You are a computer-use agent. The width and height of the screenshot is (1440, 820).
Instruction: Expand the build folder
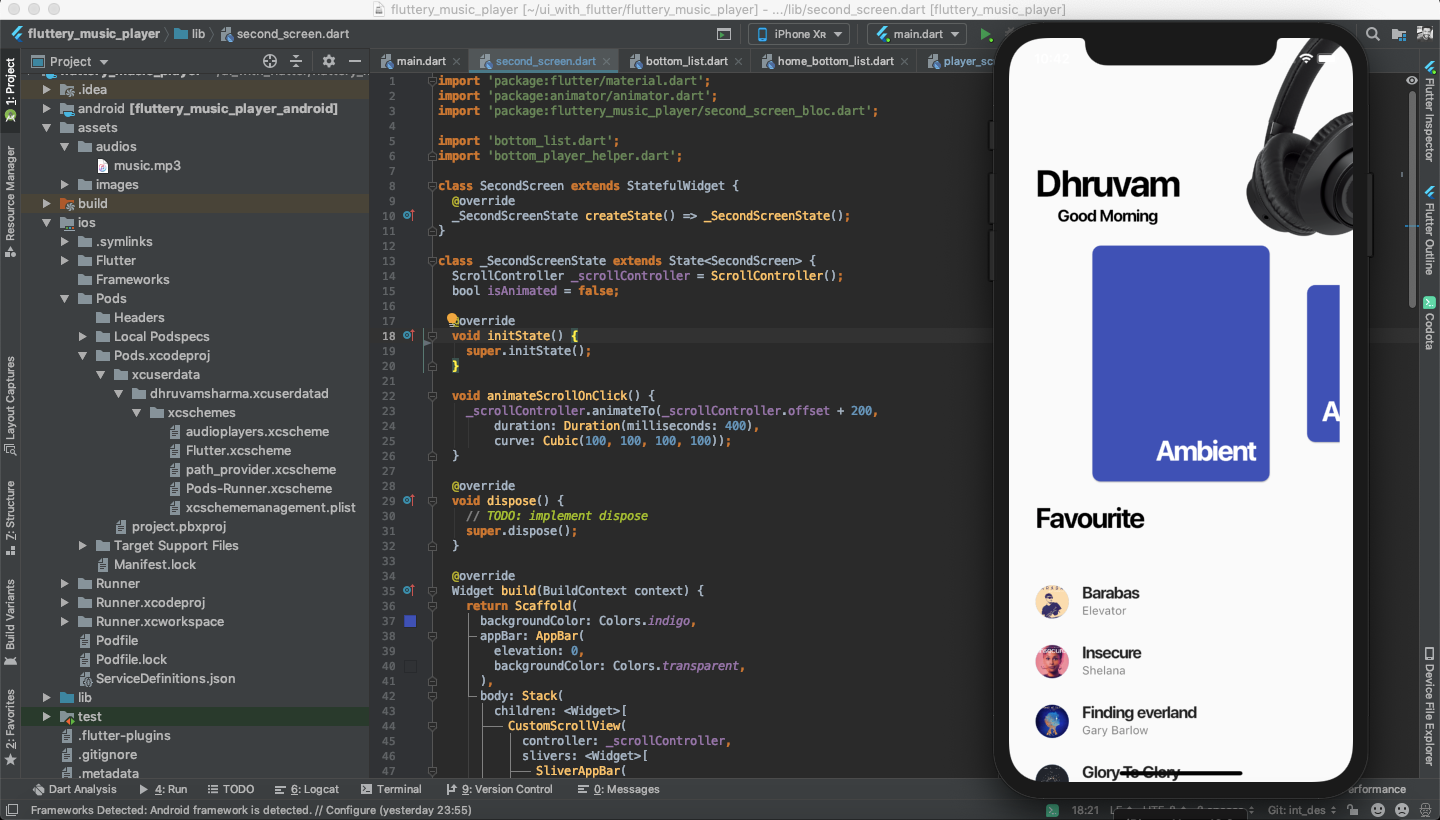46,204
